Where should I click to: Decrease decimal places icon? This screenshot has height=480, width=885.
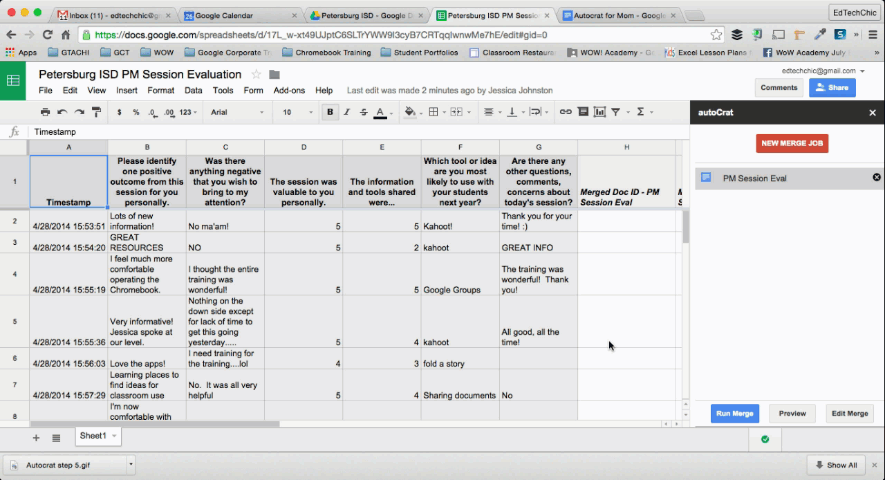153,112
